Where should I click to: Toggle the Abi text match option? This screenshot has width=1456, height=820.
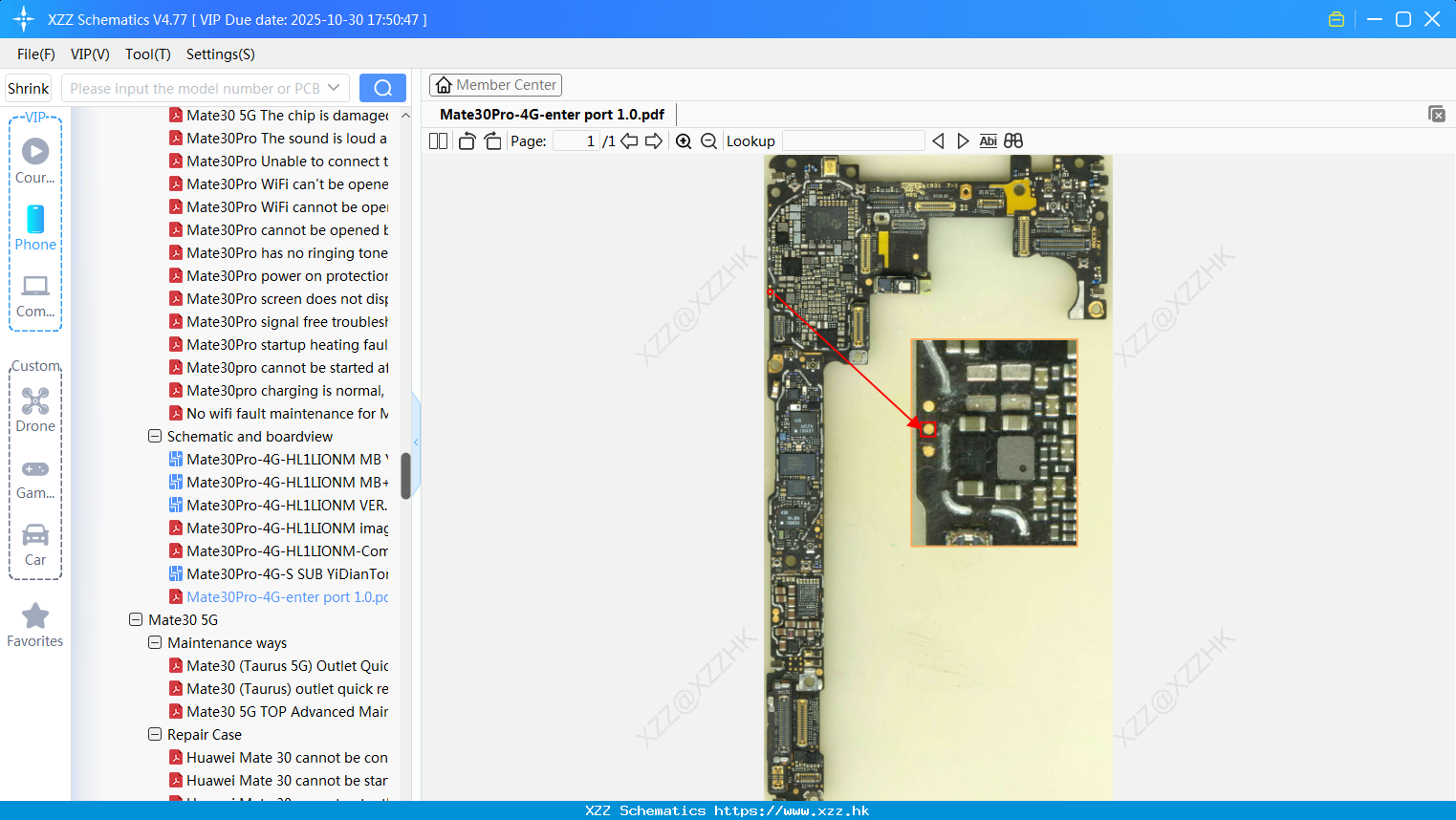(989, 141)
